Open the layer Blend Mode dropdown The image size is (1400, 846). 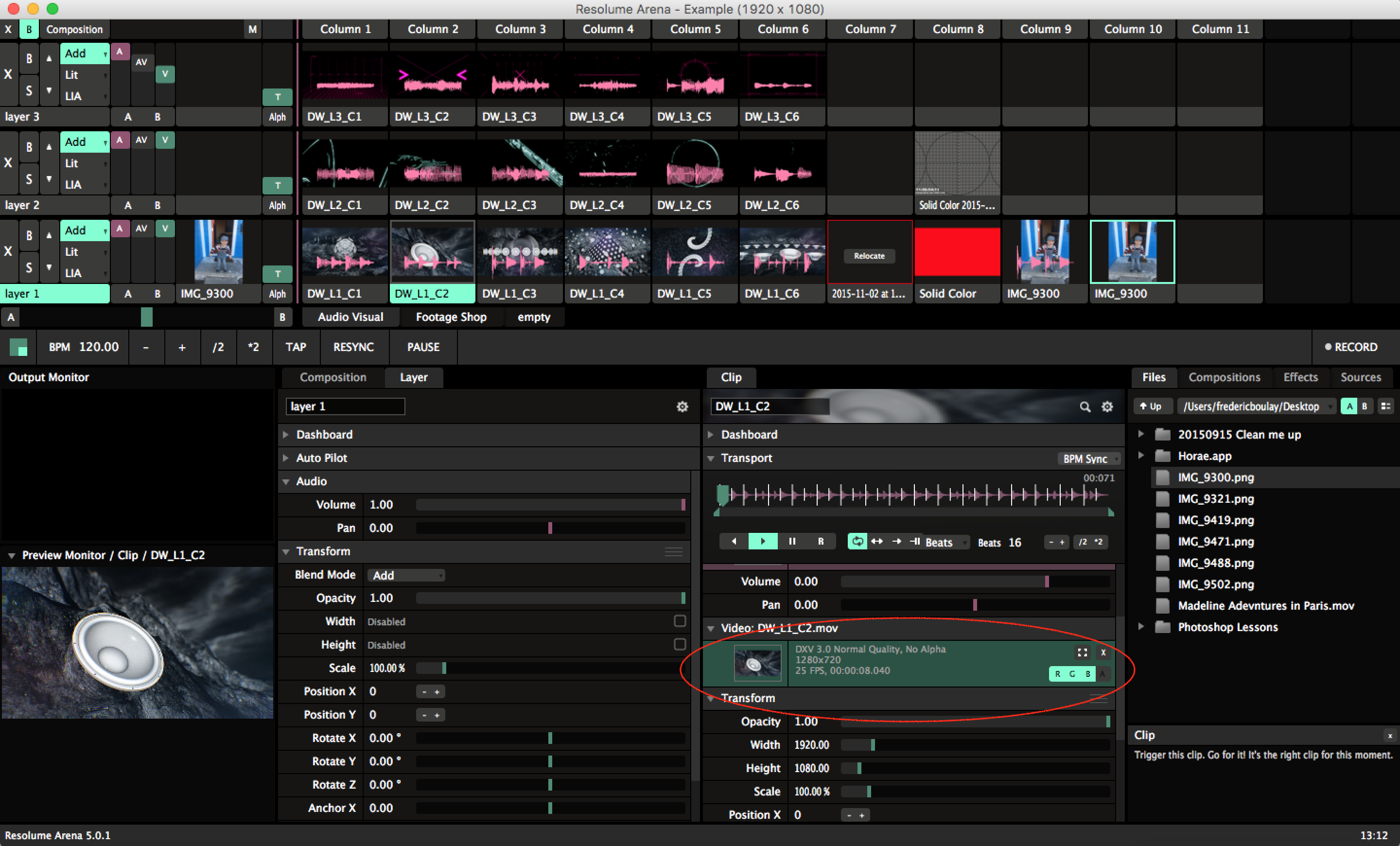click(x=406, y=575)
